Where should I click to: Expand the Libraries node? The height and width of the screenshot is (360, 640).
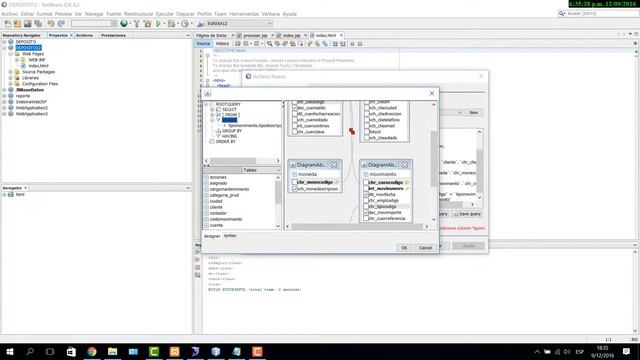[x=11, y=78]
